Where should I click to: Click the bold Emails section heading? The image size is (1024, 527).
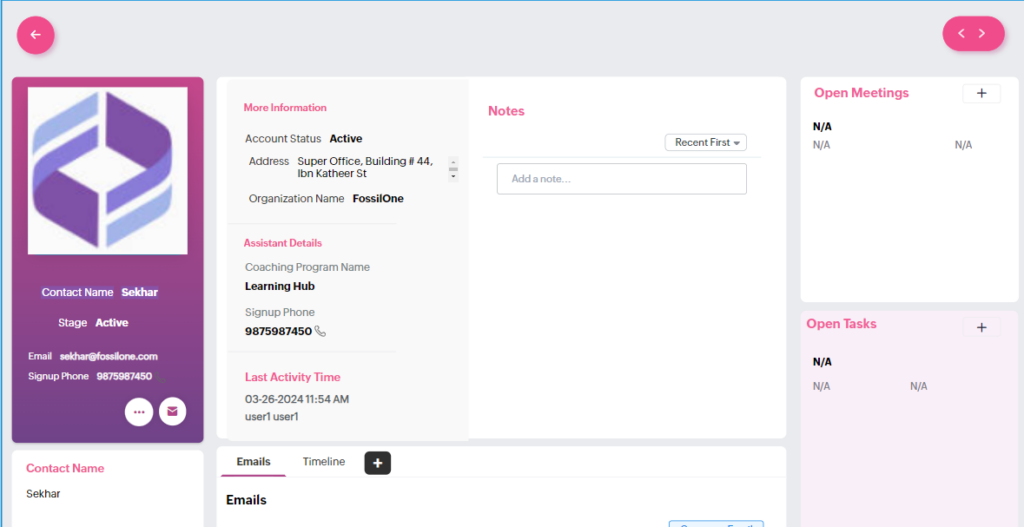pos(246,500)
